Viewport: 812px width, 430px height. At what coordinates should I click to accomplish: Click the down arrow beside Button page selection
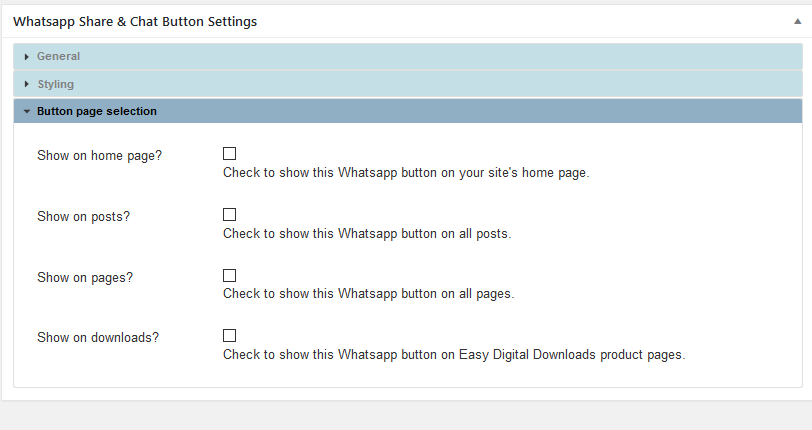tap(27, 112)
